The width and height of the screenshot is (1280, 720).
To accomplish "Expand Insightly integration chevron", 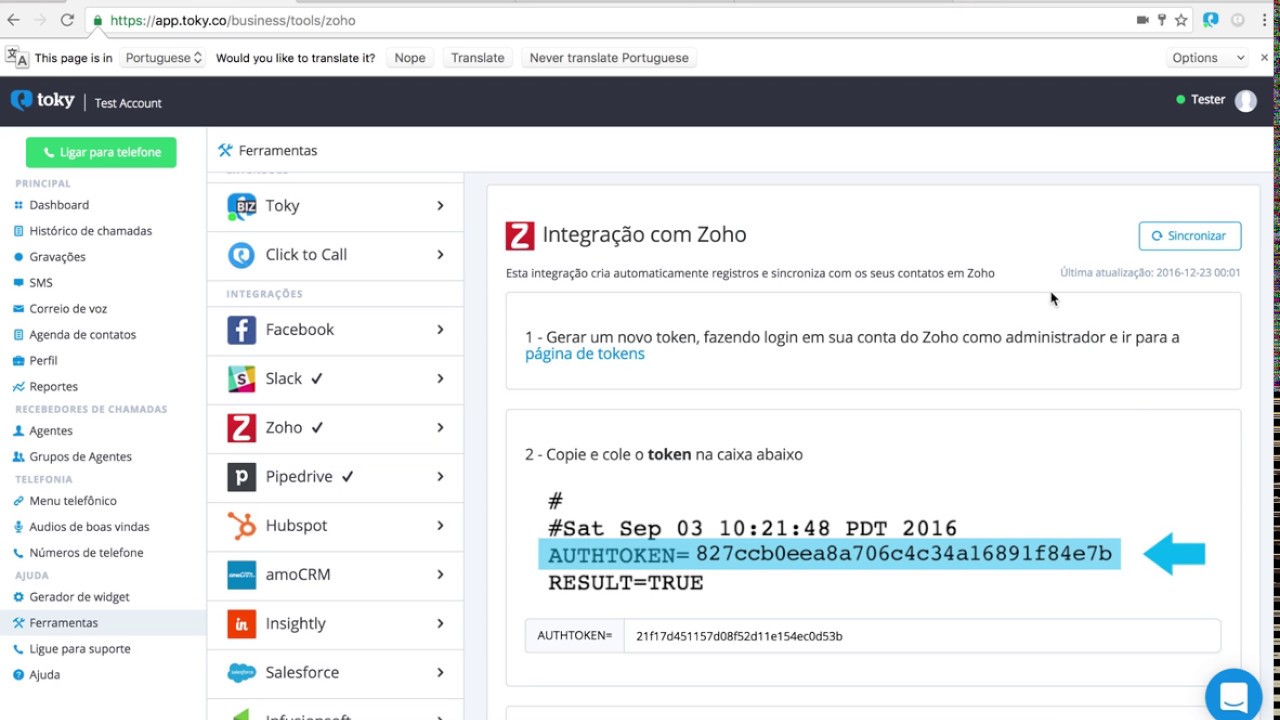I will 440,624.
